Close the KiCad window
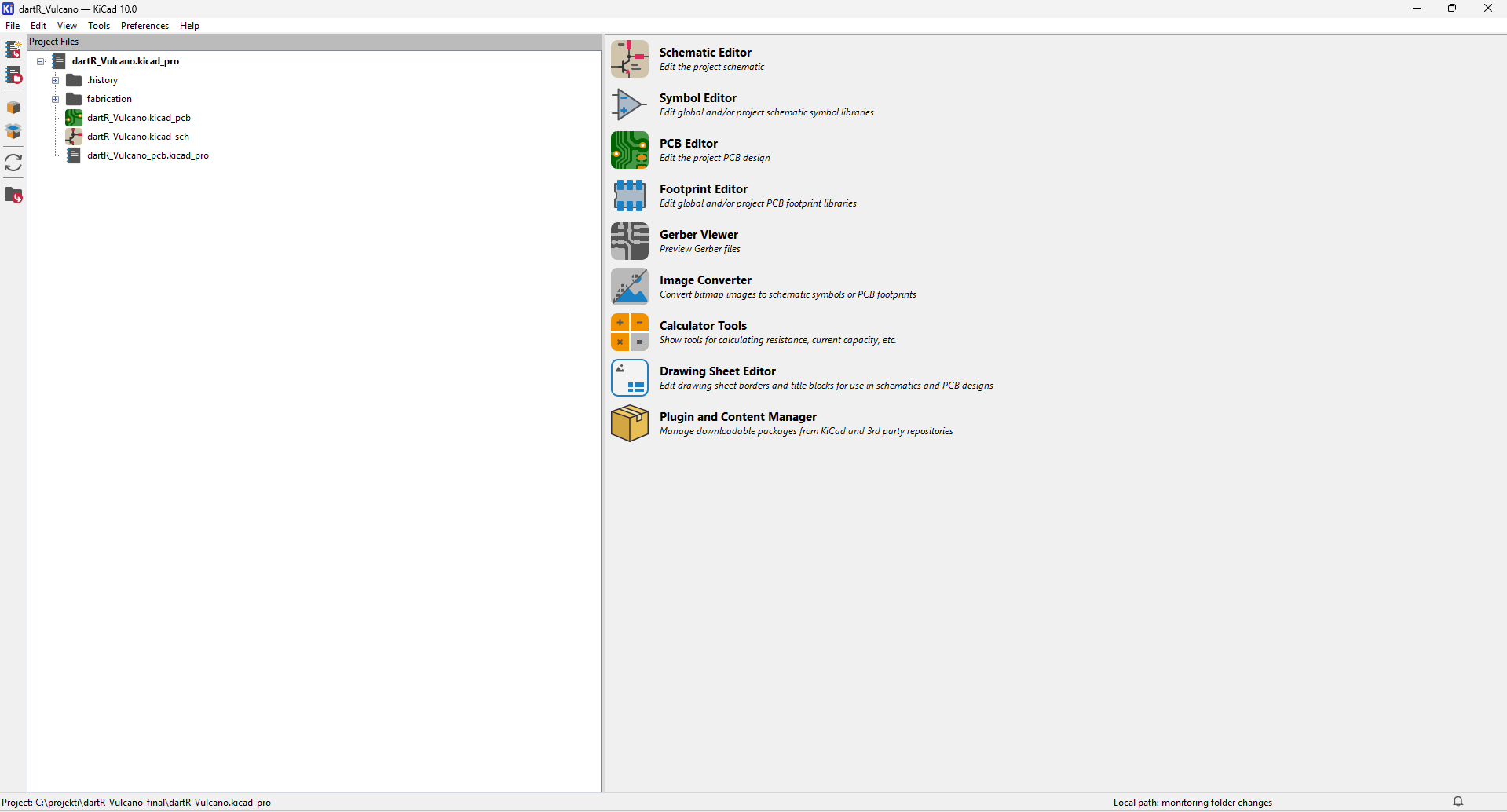Viewport: 1507px width, 812px height. (x=1488, y=9)
